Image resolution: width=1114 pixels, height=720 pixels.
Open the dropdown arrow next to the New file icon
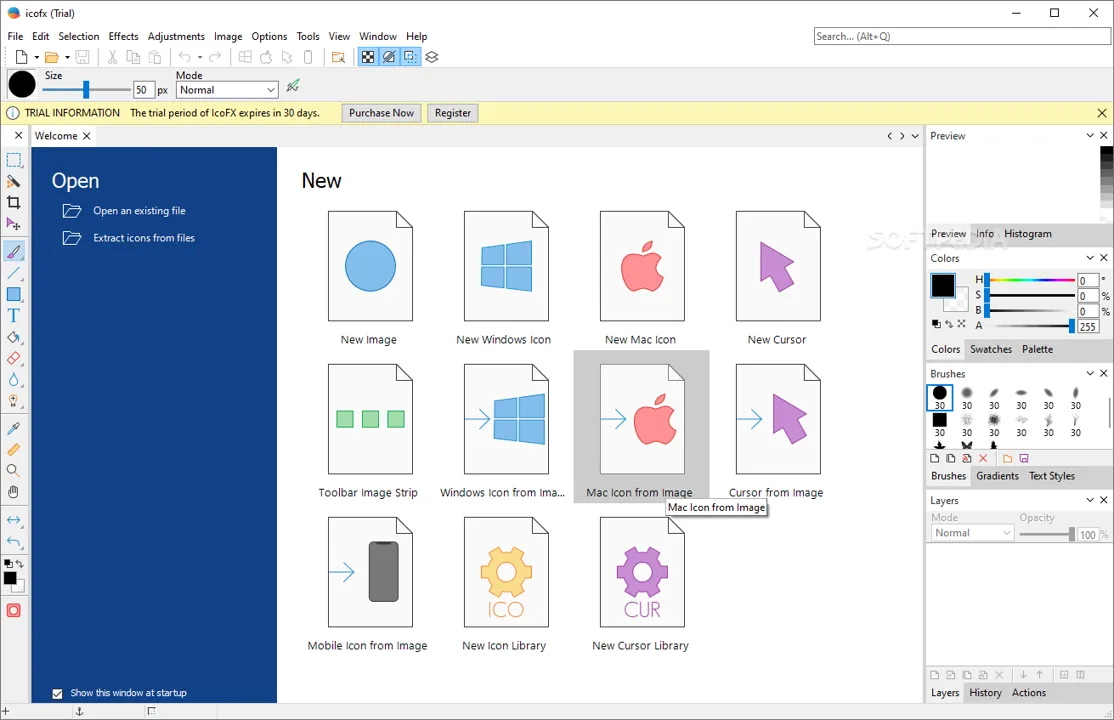(36, 58)
